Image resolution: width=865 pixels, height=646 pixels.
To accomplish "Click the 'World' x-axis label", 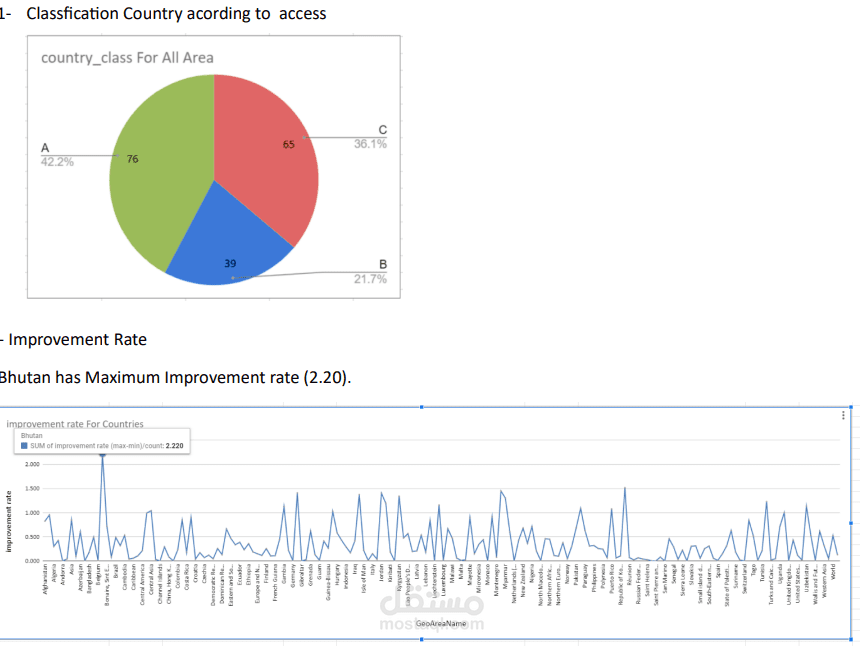I will pyautogui.click(x=833, y=572).
